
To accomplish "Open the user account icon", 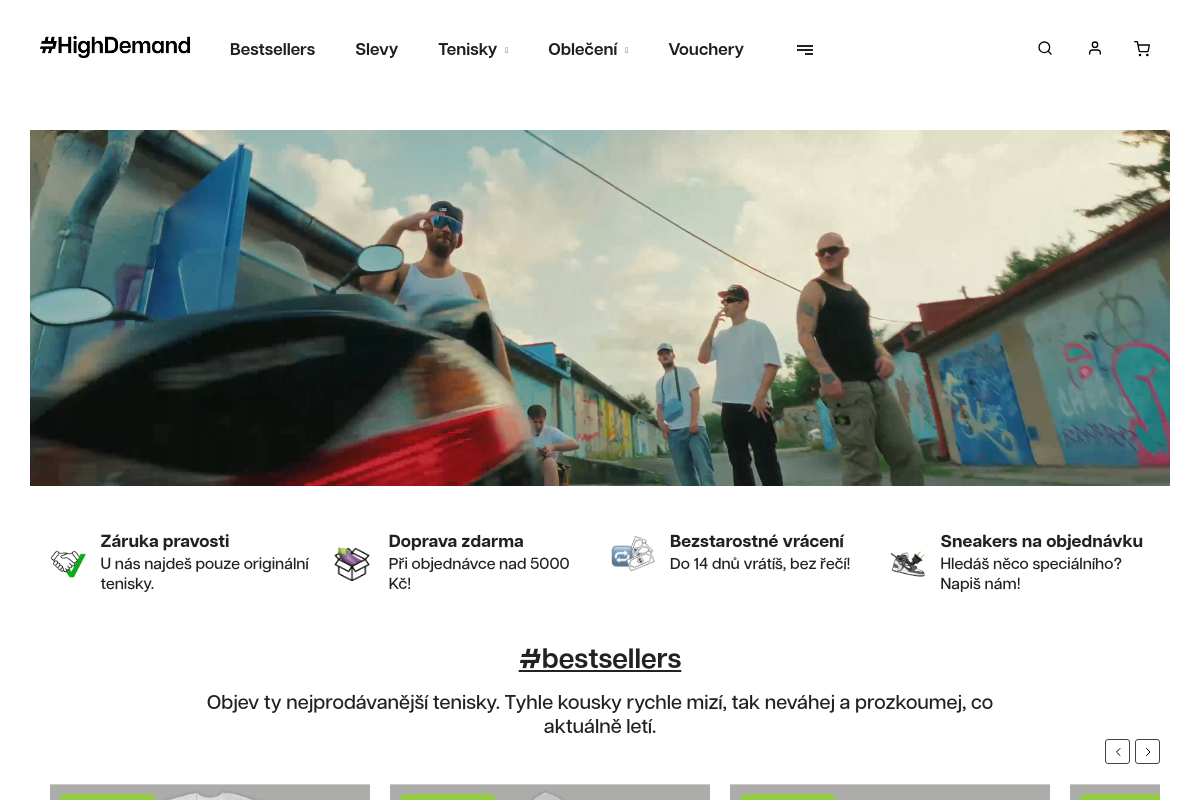I will (1095, 48).
